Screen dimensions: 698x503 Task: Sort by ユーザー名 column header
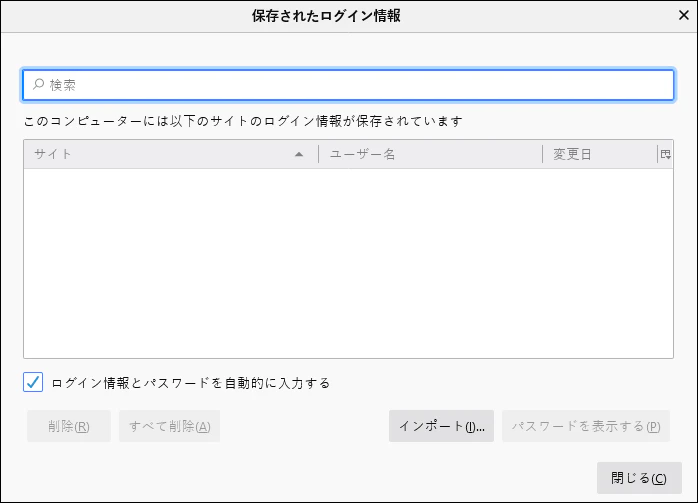(430, 154)
